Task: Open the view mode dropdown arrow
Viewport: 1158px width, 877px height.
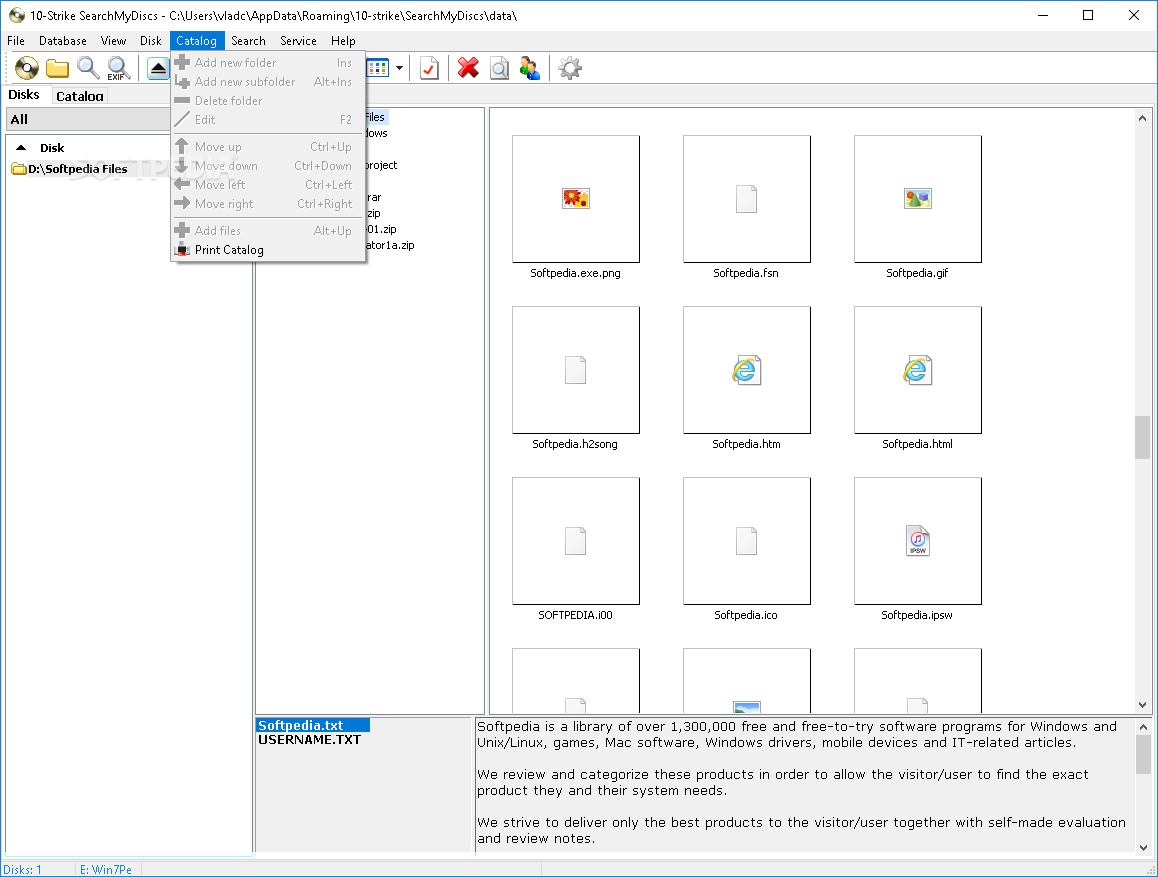Action: (400, 69)
